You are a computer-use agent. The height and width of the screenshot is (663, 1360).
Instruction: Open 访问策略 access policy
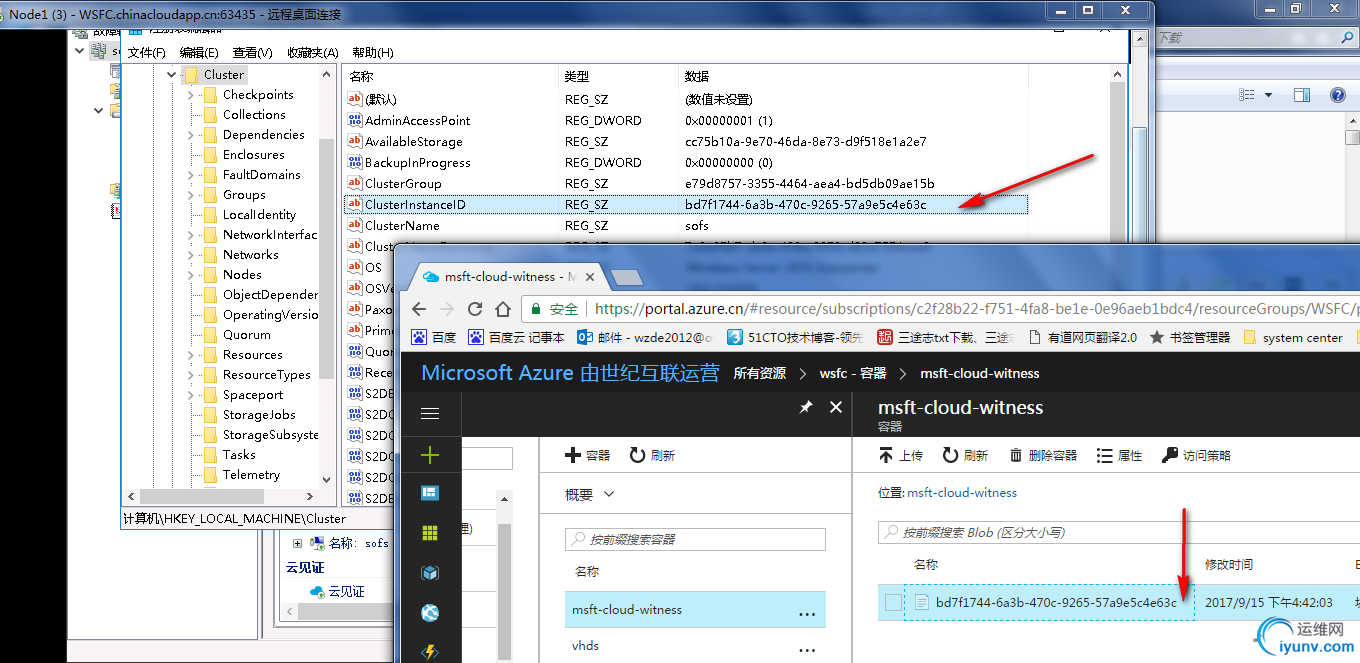point(1197,455)
